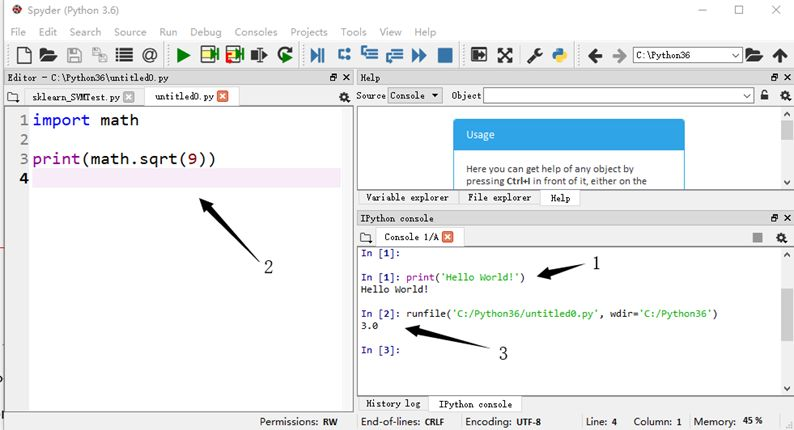Start debugging the file
This screenshot has width=794, height=430.
click(x=317, y=55)
